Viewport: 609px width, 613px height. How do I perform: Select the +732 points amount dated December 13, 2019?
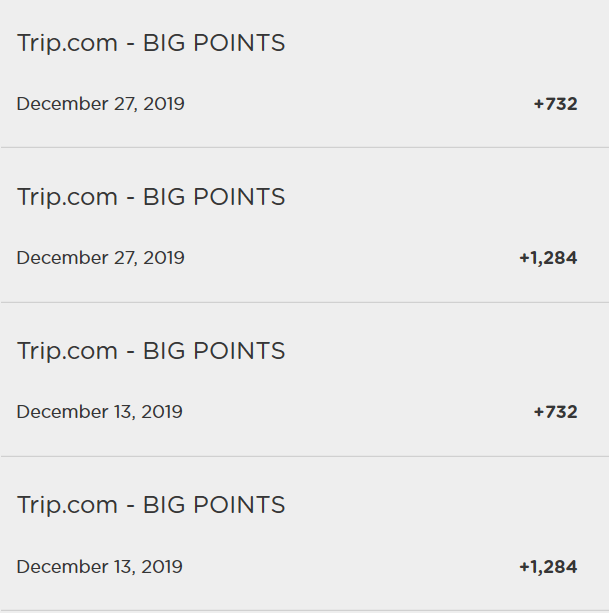pyautogui.click(x=555, y=412)
